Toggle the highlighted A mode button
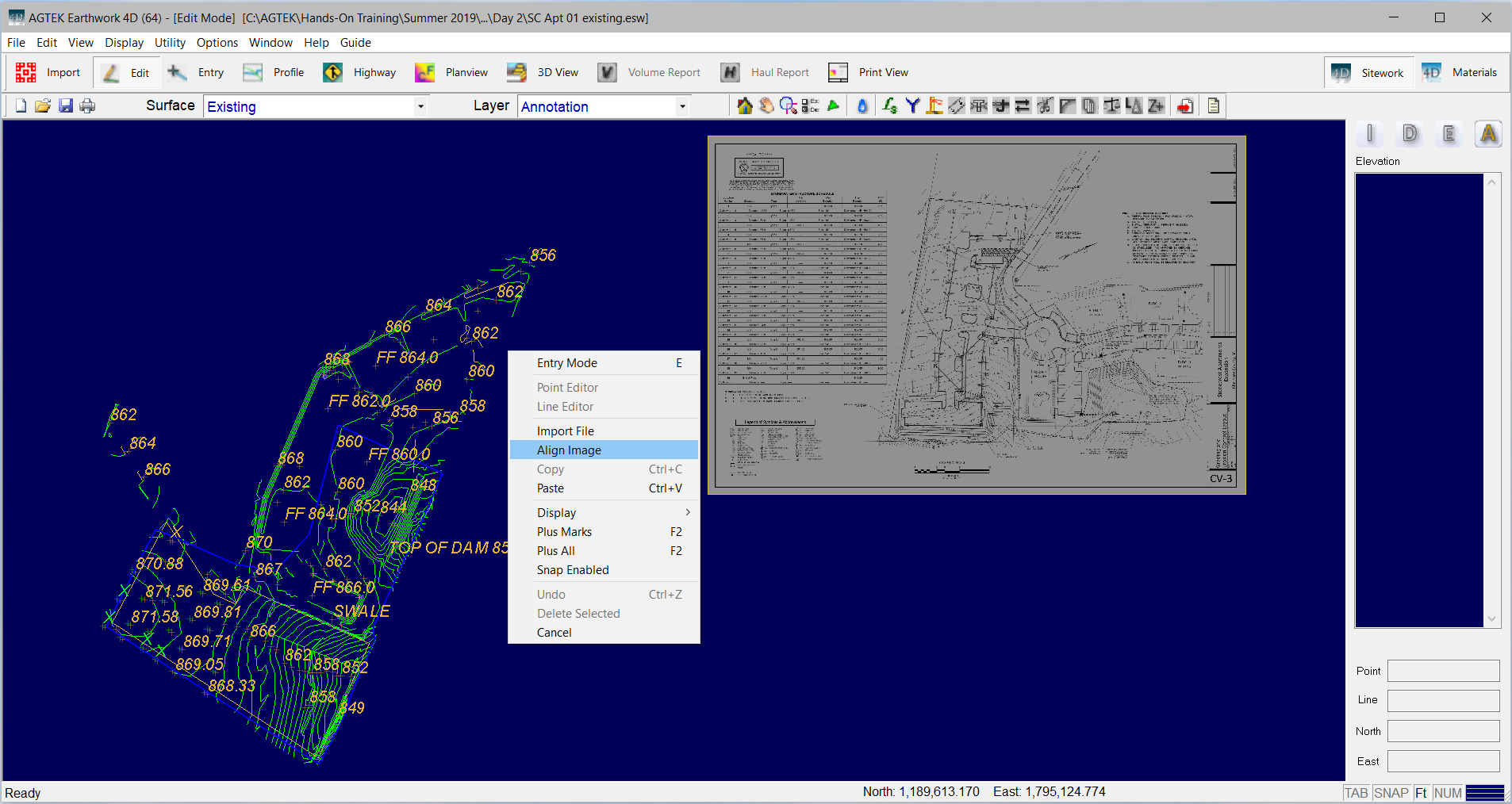Screen dimensions: 1512x804 [1488, 134]
